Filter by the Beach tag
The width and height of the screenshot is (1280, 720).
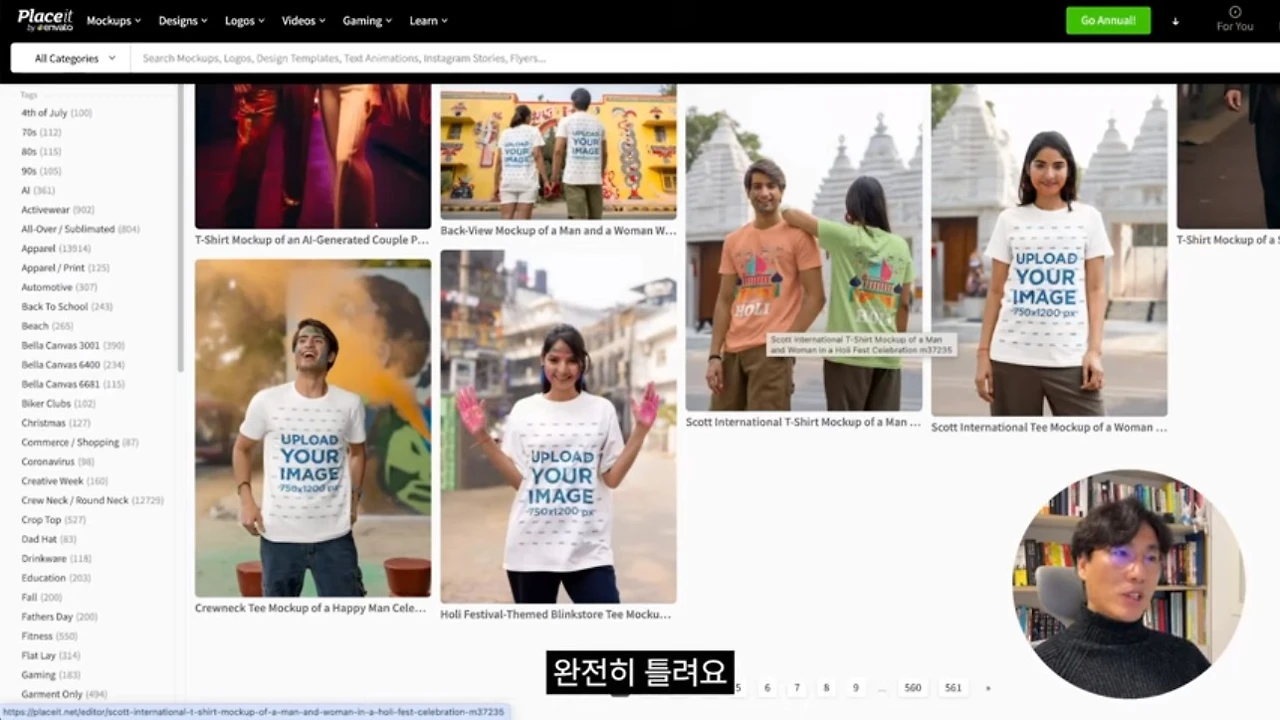47,326
